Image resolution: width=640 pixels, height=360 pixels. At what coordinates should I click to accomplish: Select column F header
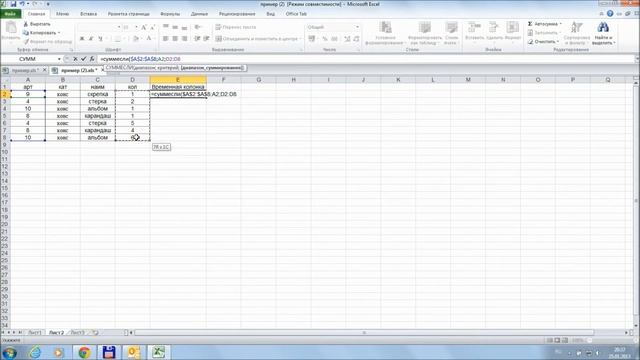(223, 80)
